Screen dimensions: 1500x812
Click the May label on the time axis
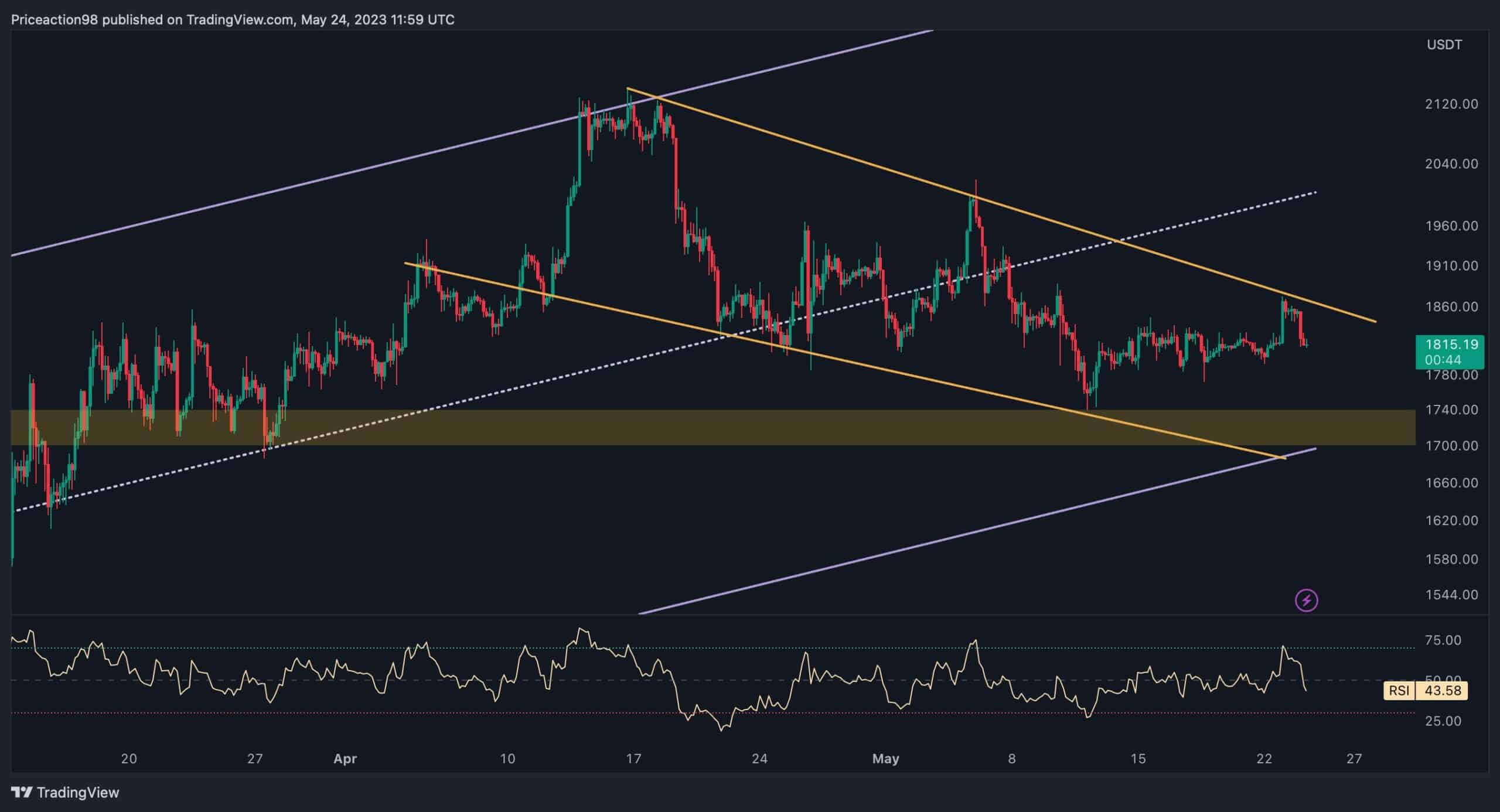[x=886, y=758]
